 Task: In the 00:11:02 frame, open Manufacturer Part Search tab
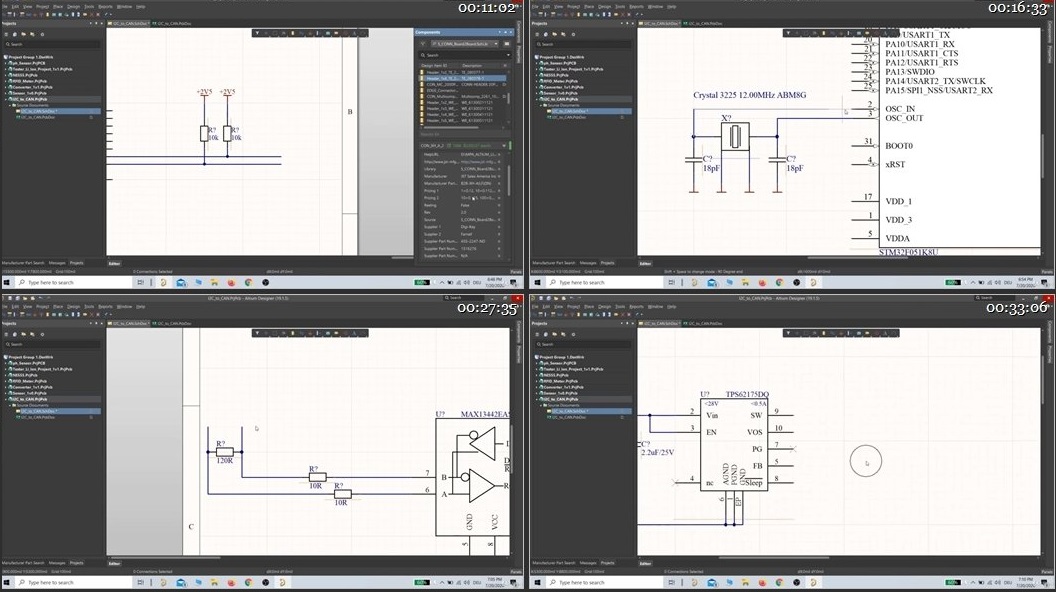[x=23, y=263]
